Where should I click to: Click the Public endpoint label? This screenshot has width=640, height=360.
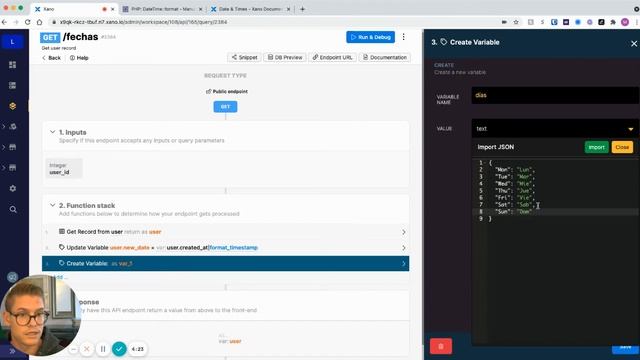(227, 91)
